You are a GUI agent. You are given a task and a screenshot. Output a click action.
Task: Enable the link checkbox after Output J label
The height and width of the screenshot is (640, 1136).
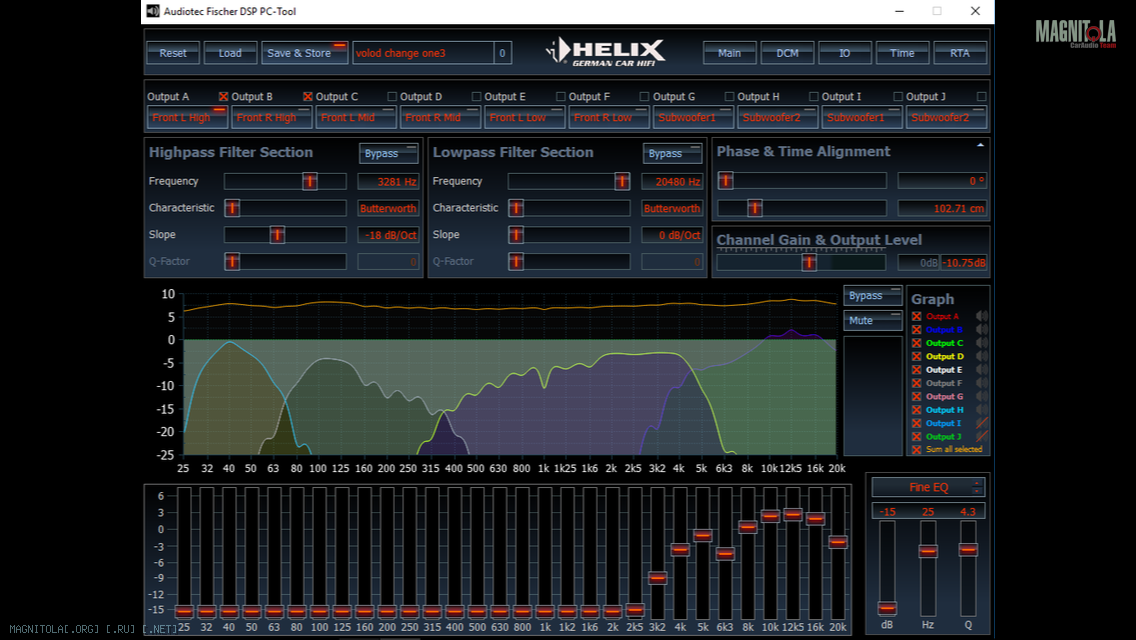[981, 96]
